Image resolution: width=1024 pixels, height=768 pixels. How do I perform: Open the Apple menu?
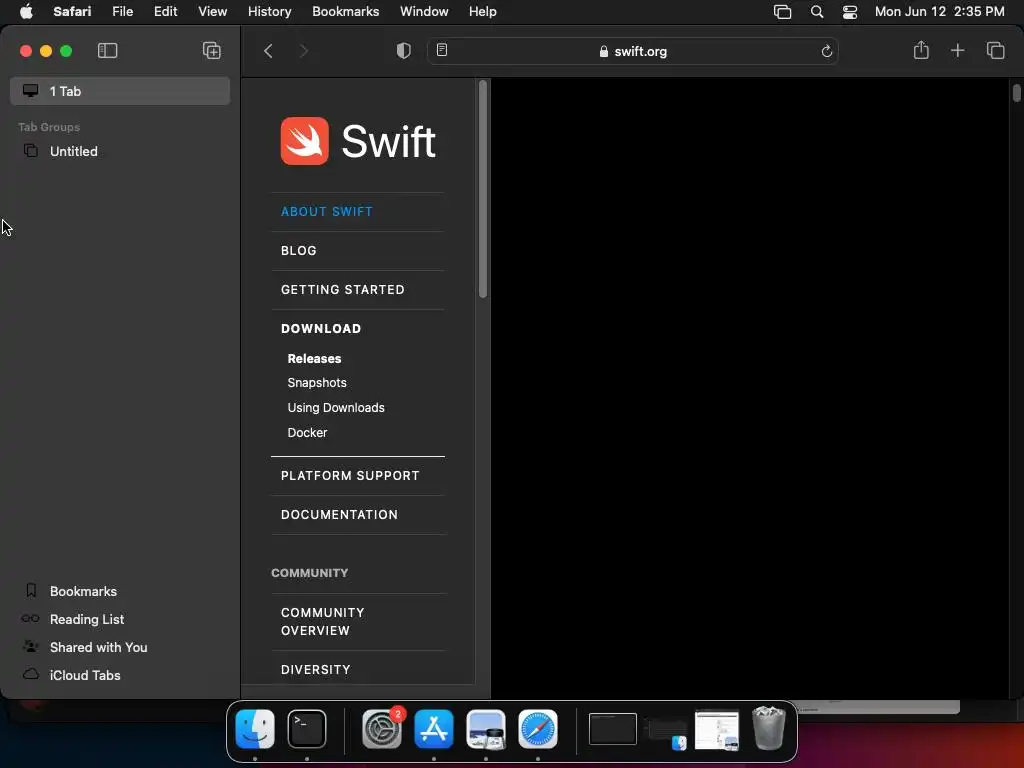click(26, 12)
